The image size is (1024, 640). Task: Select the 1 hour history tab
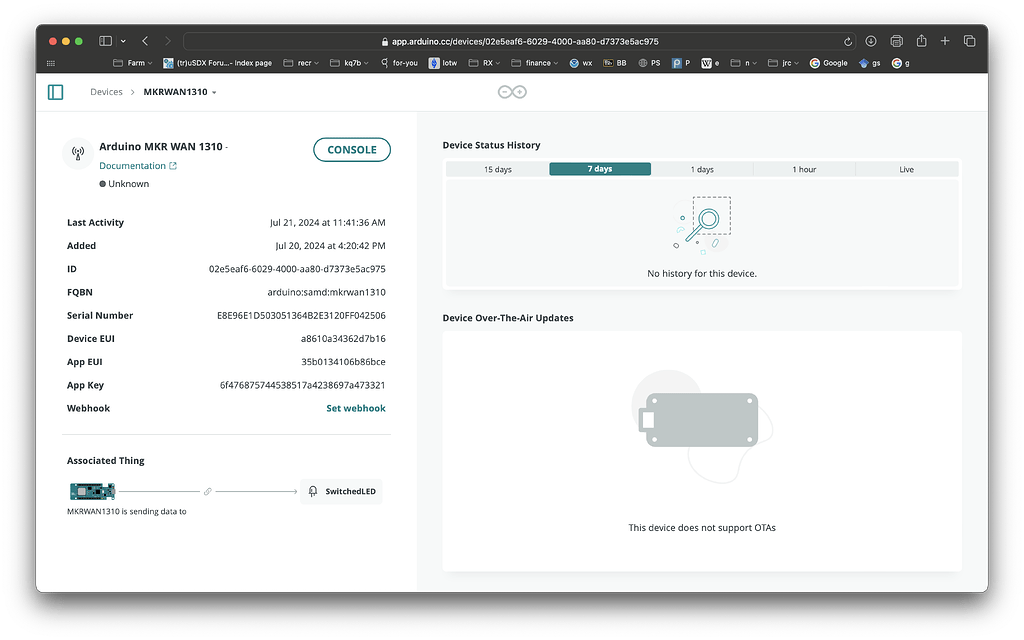coord(804,169)
